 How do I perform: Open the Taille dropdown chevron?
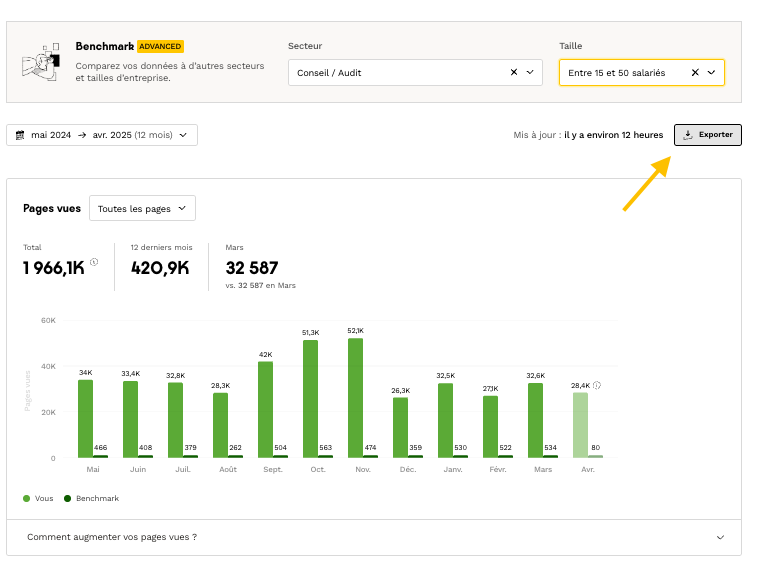[712, 72]
